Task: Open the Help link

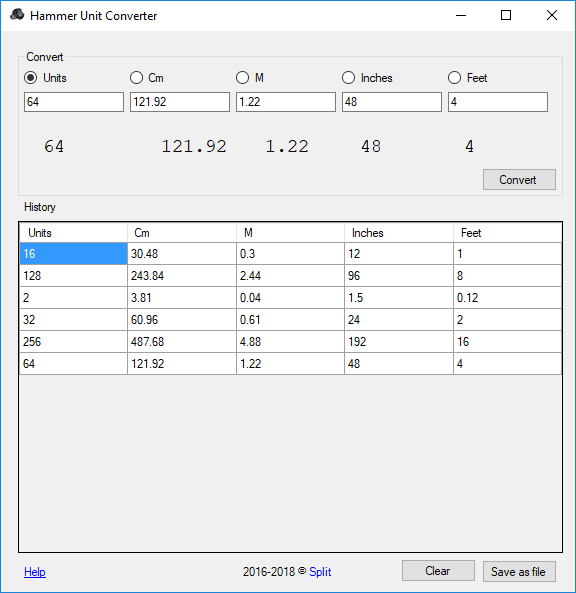Action: pos(35,572)
